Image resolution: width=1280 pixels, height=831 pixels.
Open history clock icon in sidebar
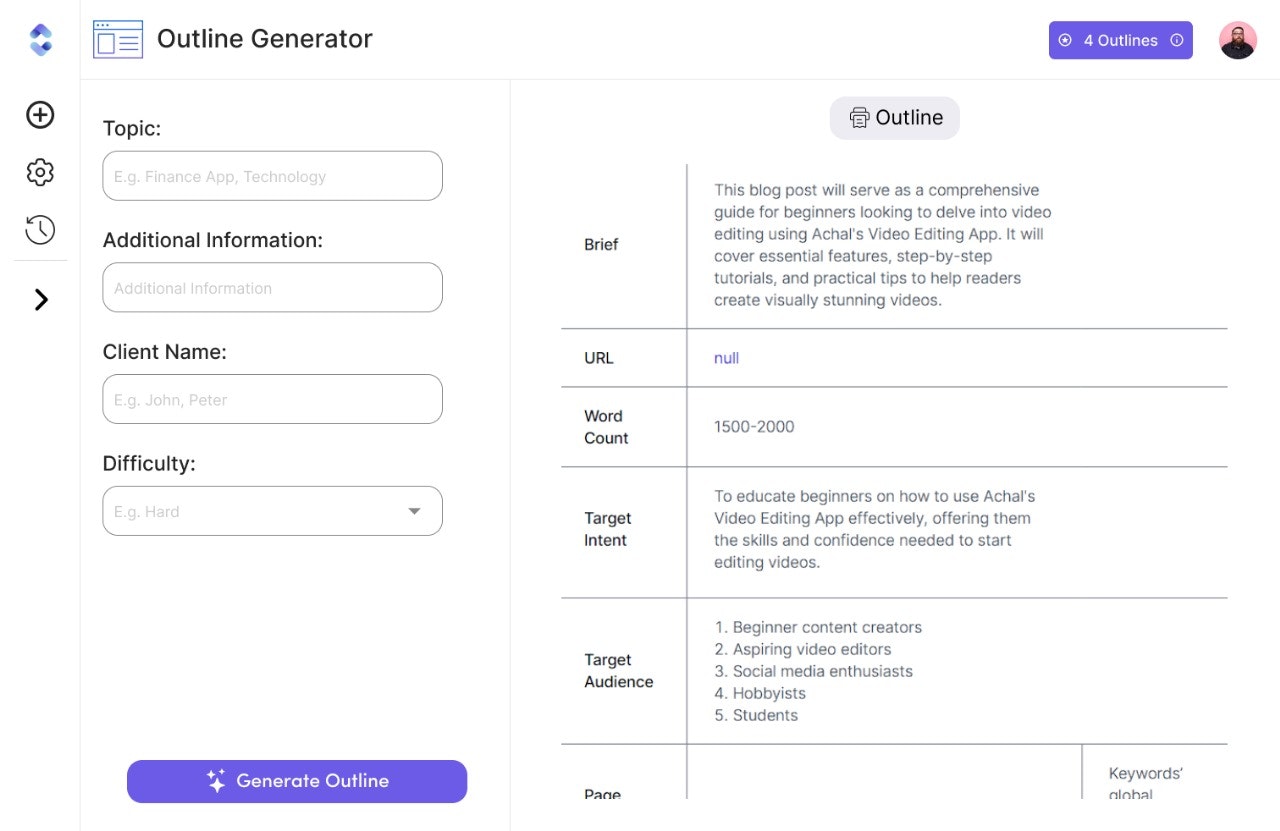[x=40, y=230]
